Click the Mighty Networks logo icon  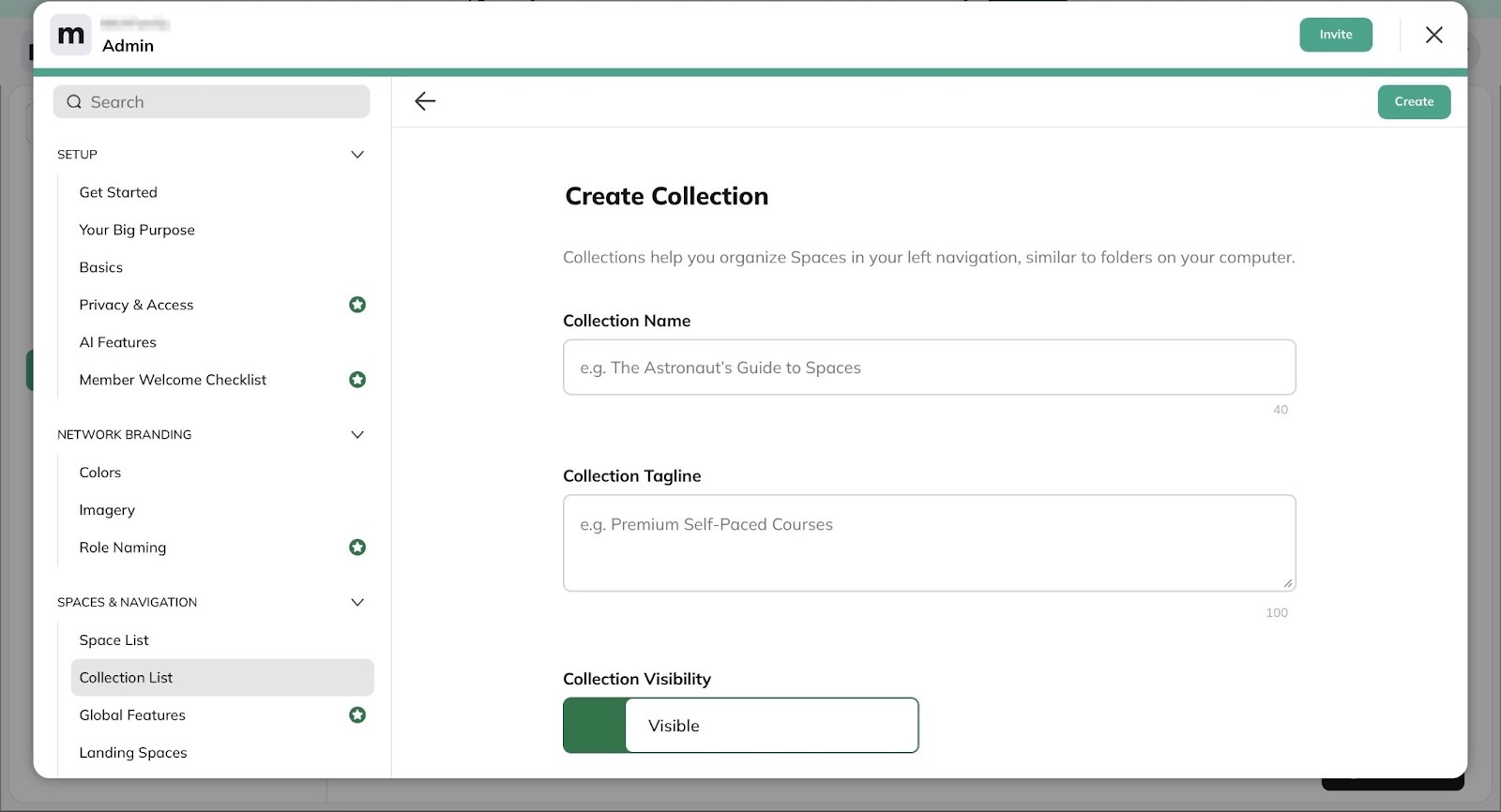click(71, 36)
